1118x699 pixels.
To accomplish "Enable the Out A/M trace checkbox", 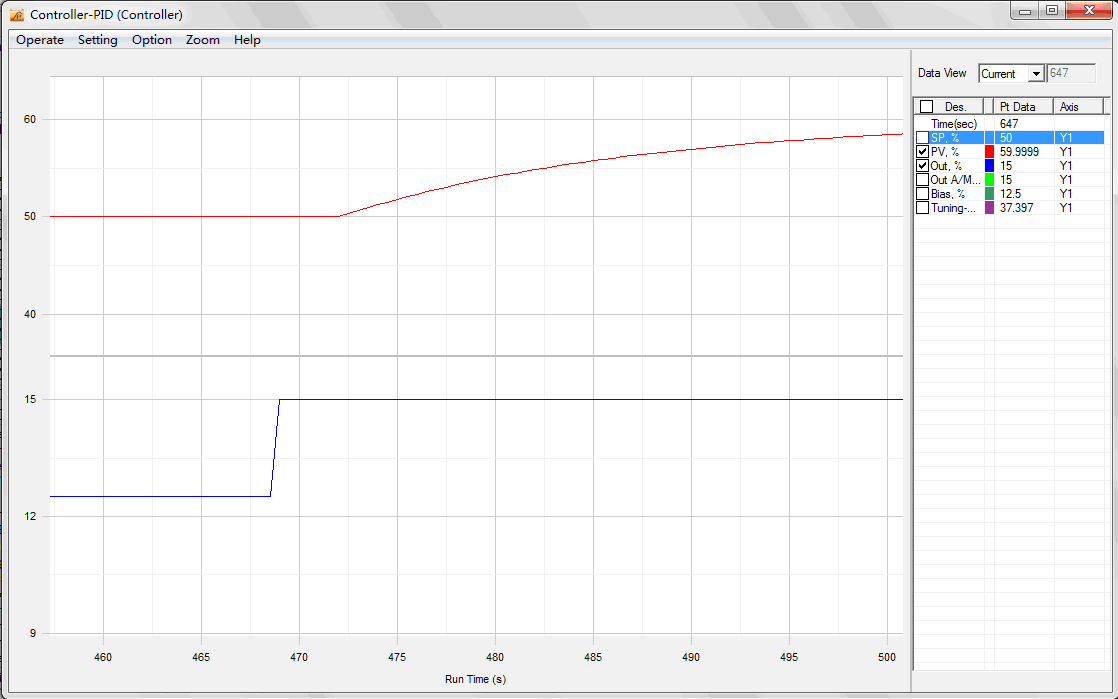I will click(x=923, y=180).
